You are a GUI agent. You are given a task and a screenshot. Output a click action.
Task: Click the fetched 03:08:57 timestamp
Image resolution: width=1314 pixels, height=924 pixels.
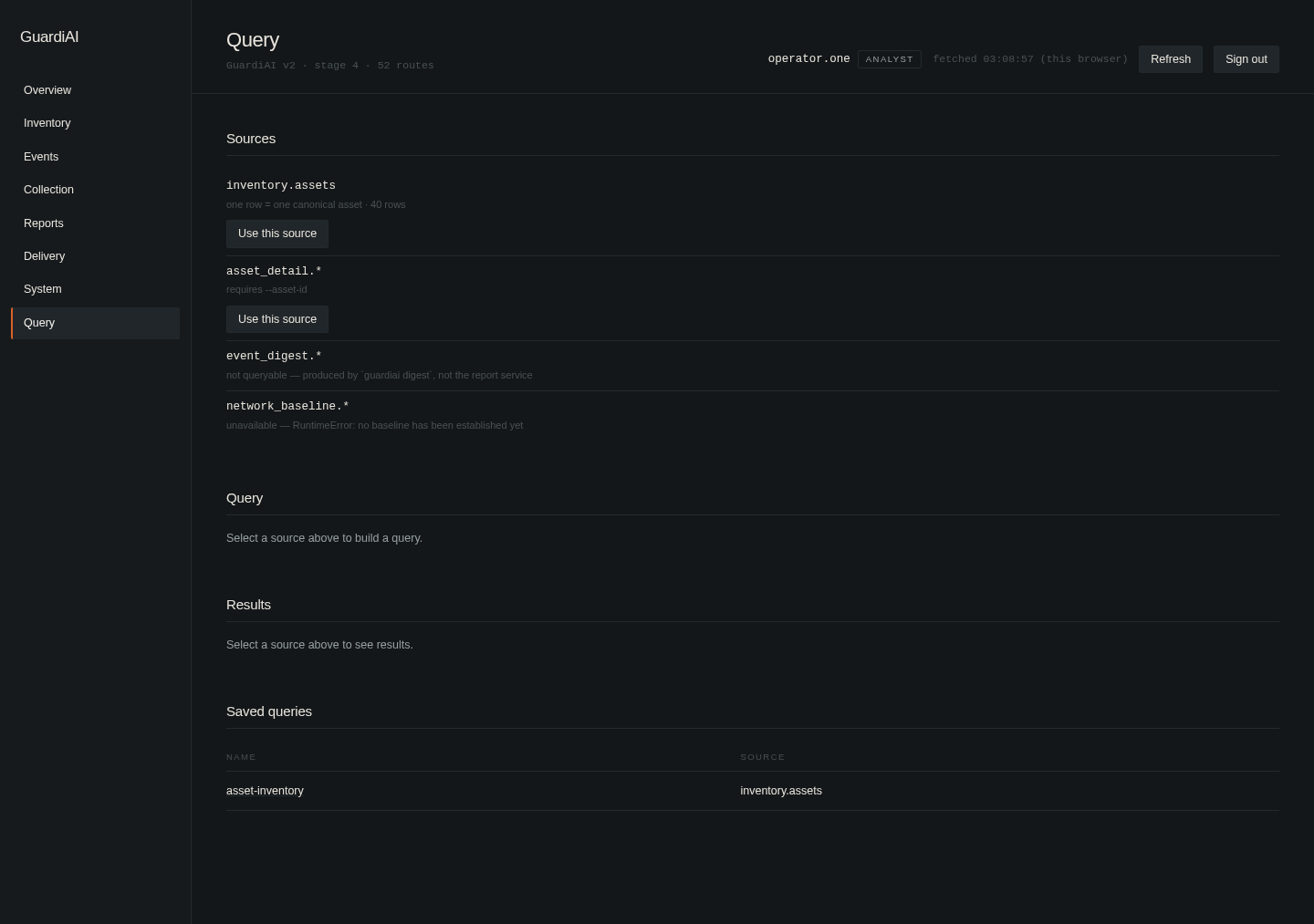pyautogui.click(x=1030, y=59)
